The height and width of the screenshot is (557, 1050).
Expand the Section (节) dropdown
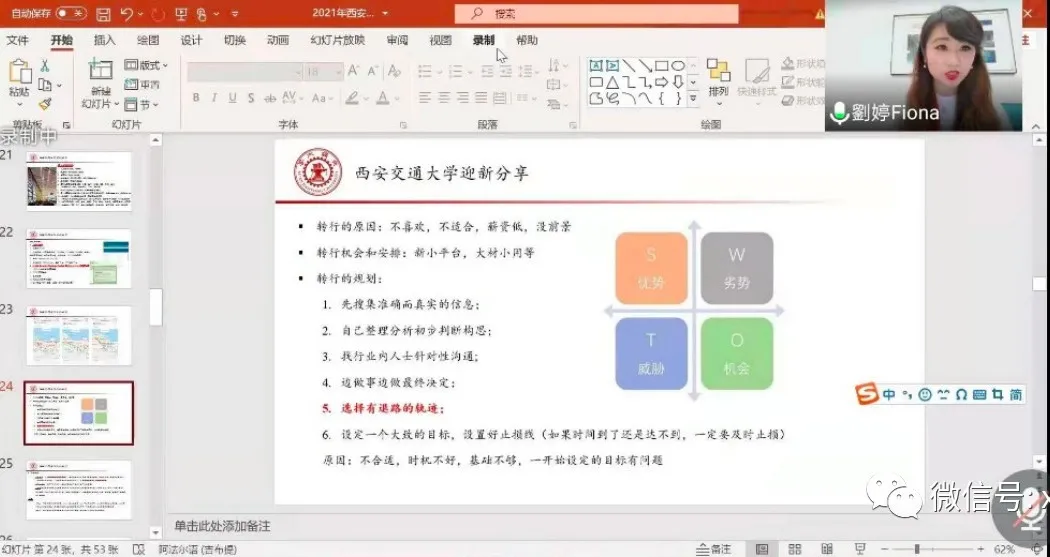(x=146, y=104)
